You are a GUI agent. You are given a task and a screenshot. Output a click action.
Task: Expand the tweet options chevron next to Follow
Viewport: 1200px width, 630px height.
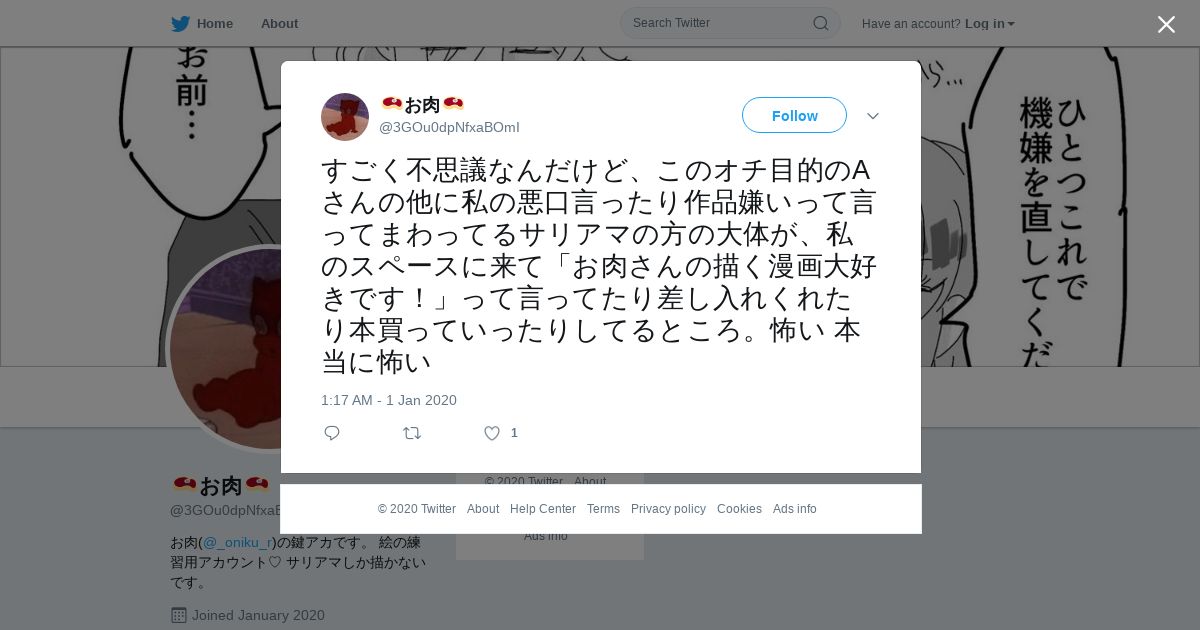[x=873, y=116]
